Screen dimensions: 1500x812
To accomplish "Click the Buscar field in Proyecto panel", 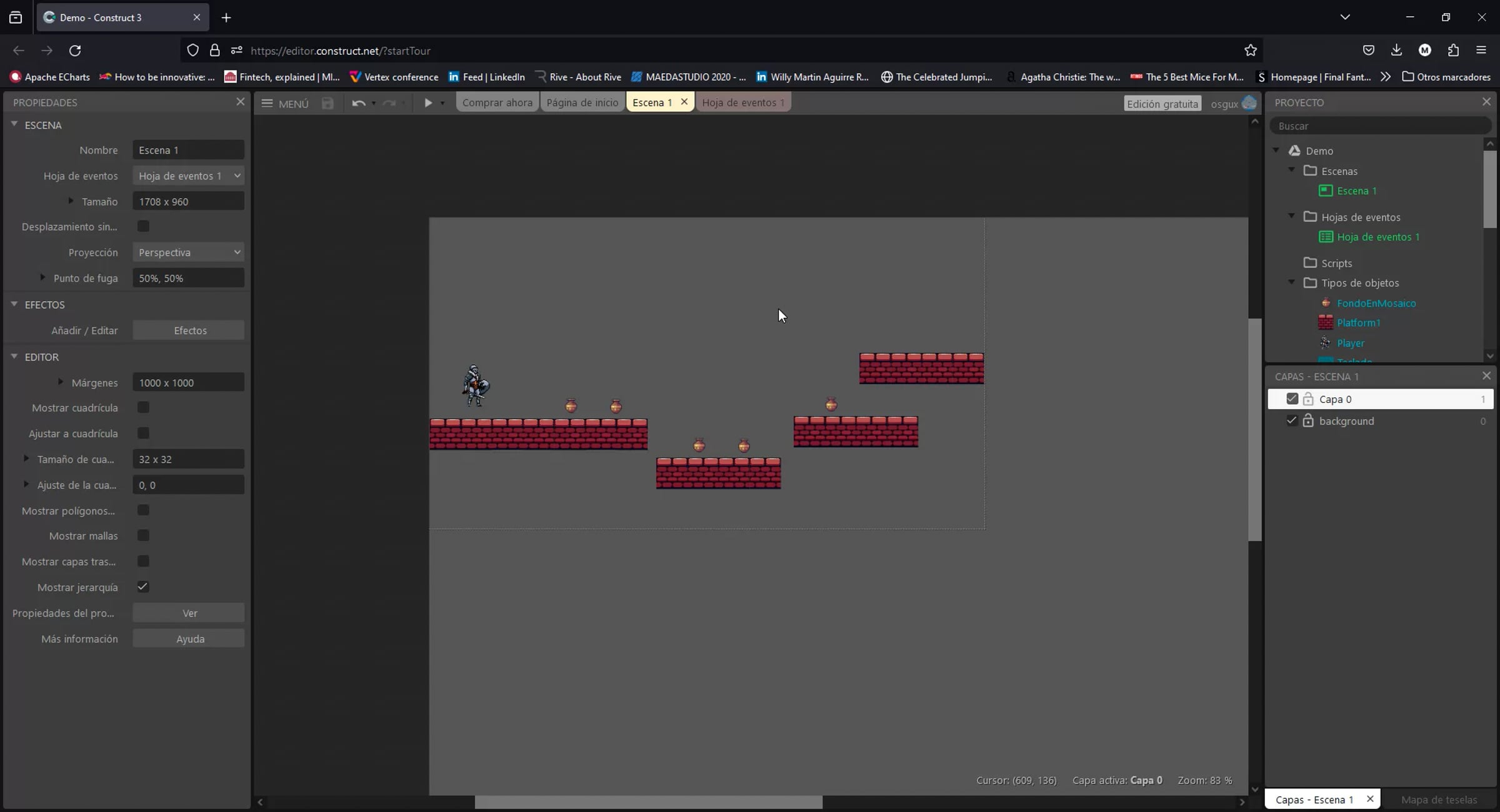I will click(x=1380, y=126).
